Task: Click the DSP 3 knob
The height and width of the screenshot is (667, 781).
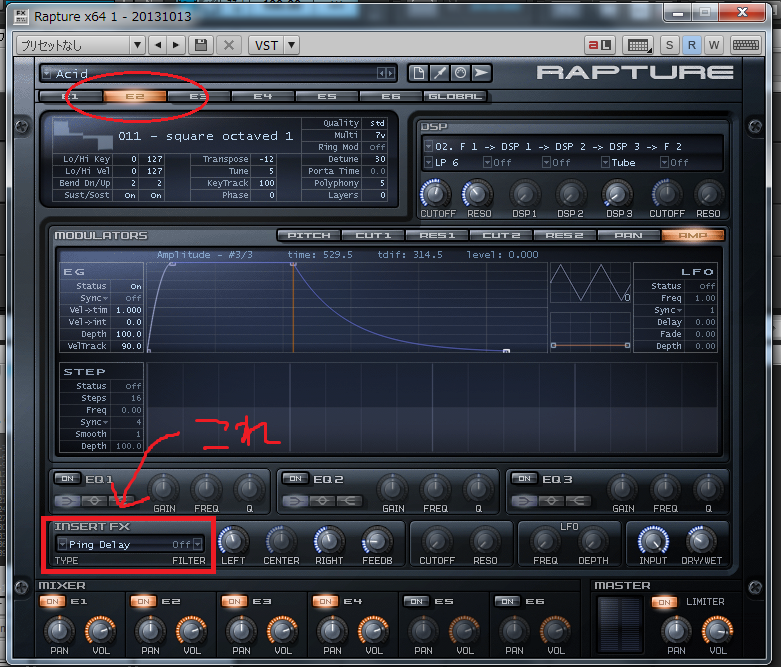Action: 617,194
